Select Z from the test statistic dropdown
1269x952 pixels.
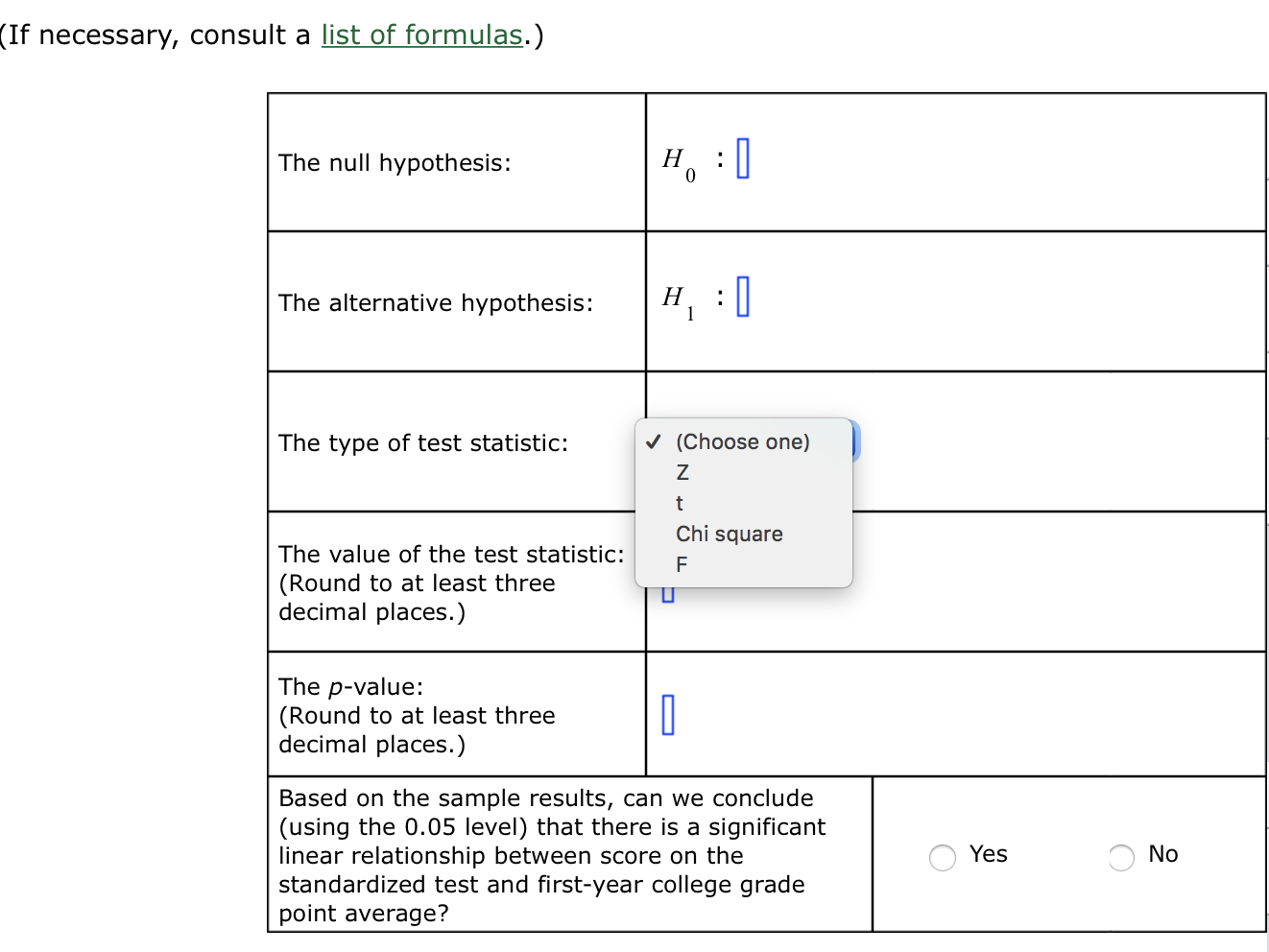(682, 471)
